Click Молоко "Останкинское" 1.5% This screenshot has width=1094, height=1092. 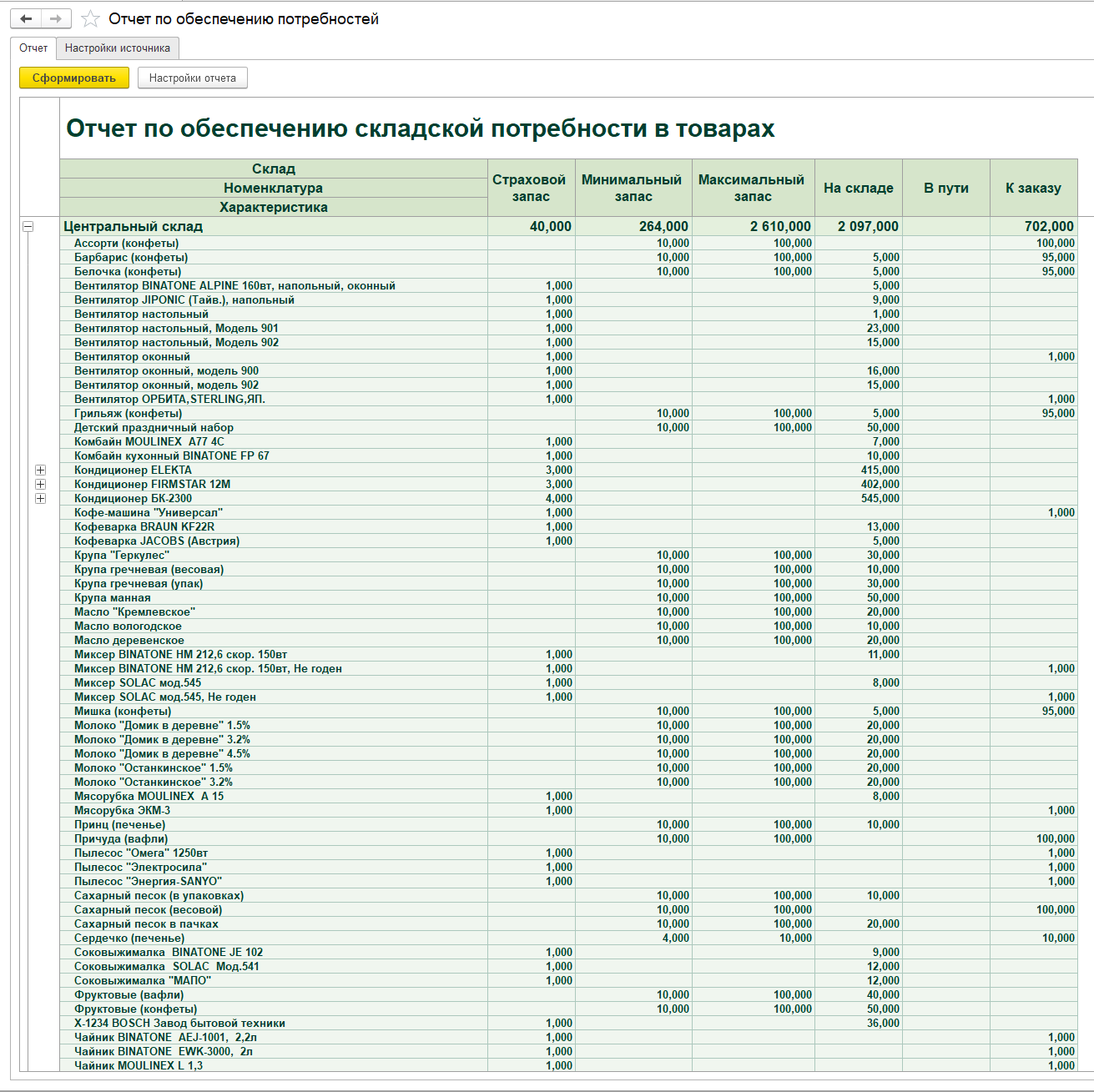[x=154, y=768]
